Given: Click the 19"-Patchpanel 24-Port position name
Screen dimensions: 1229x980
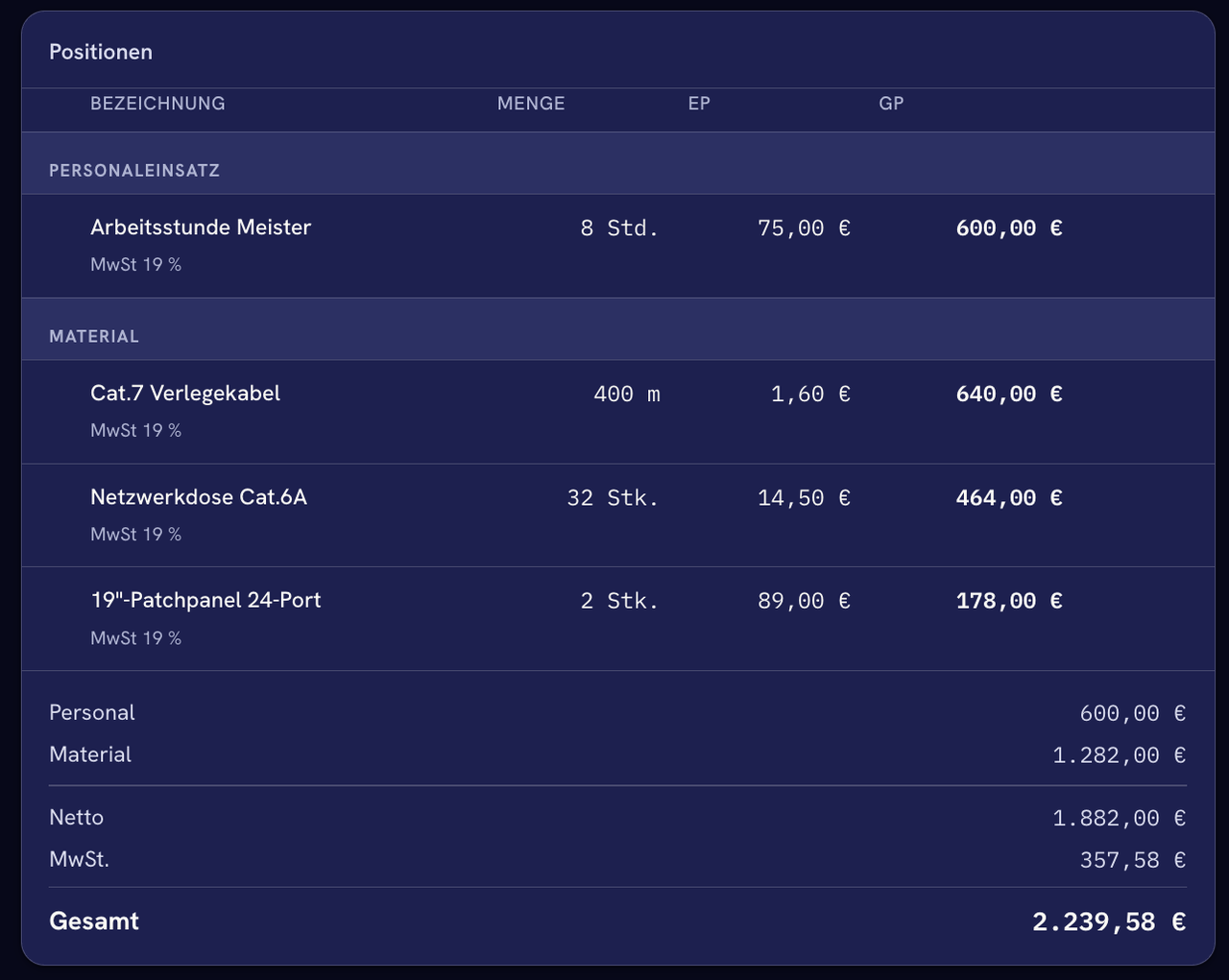Looking at the screenshot, I should 205,600.
